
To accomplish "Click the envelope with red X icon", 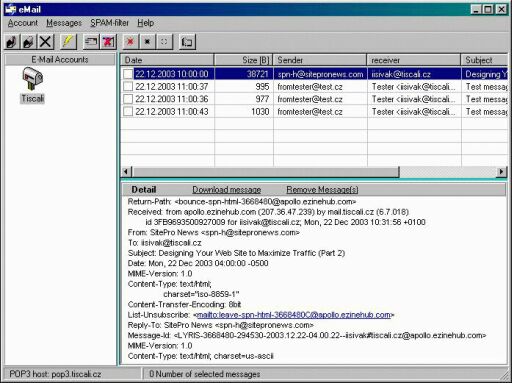I will [108, 42].
